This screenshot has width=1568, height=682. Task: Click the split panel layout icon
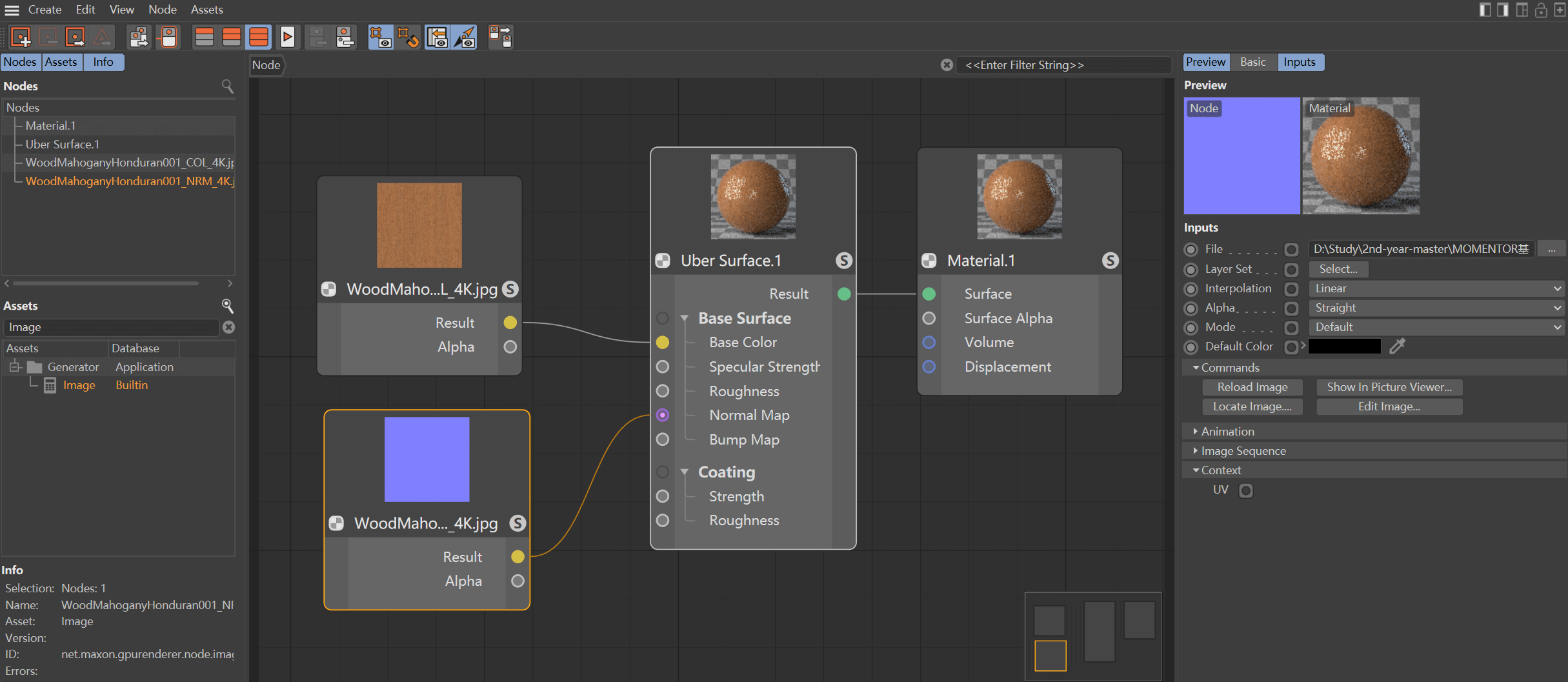(1522, 10)
